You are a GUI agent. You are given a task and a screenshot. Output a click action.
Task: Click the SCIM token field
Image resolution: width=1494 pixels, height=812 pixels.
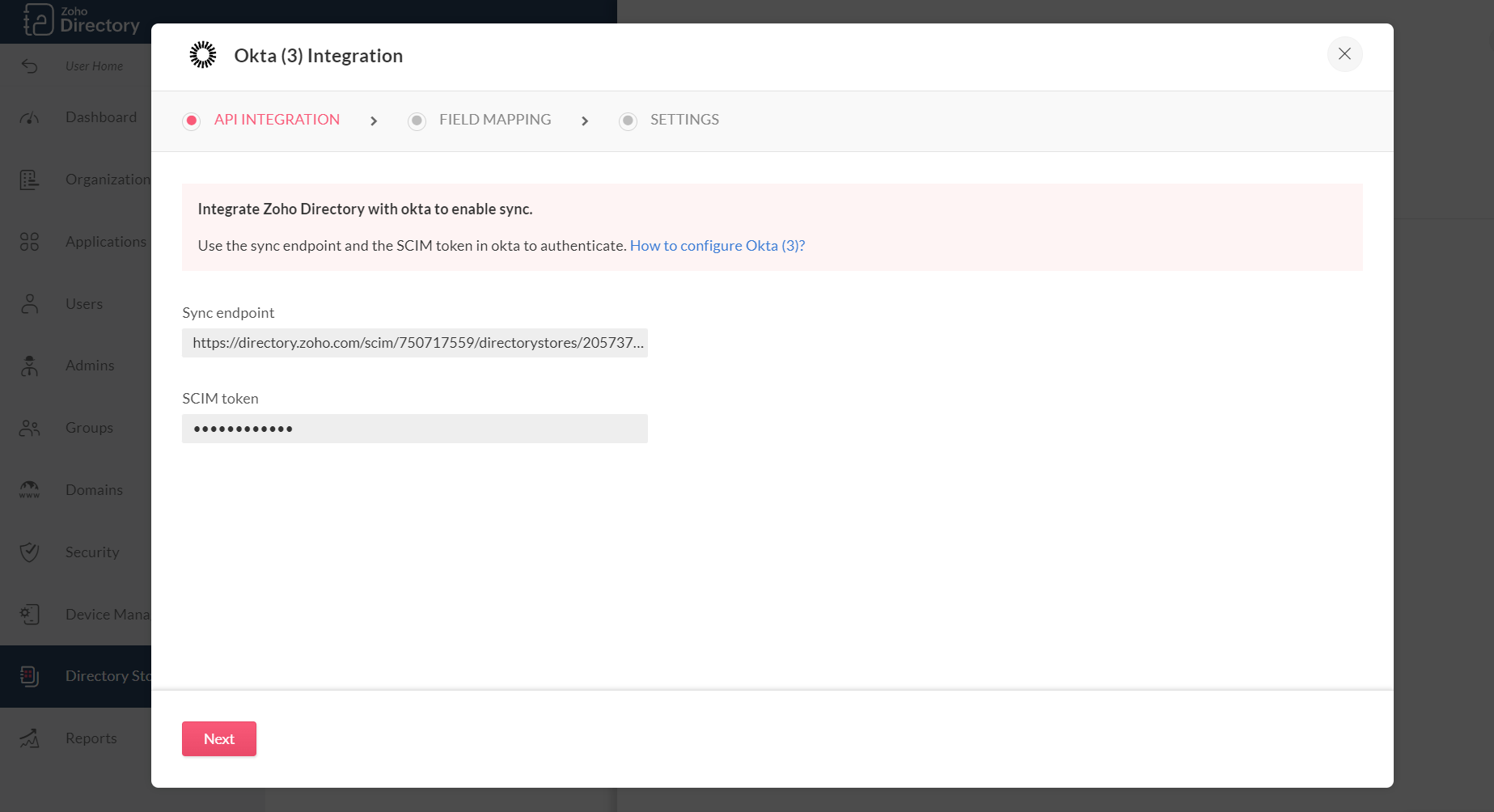point(415,429)
